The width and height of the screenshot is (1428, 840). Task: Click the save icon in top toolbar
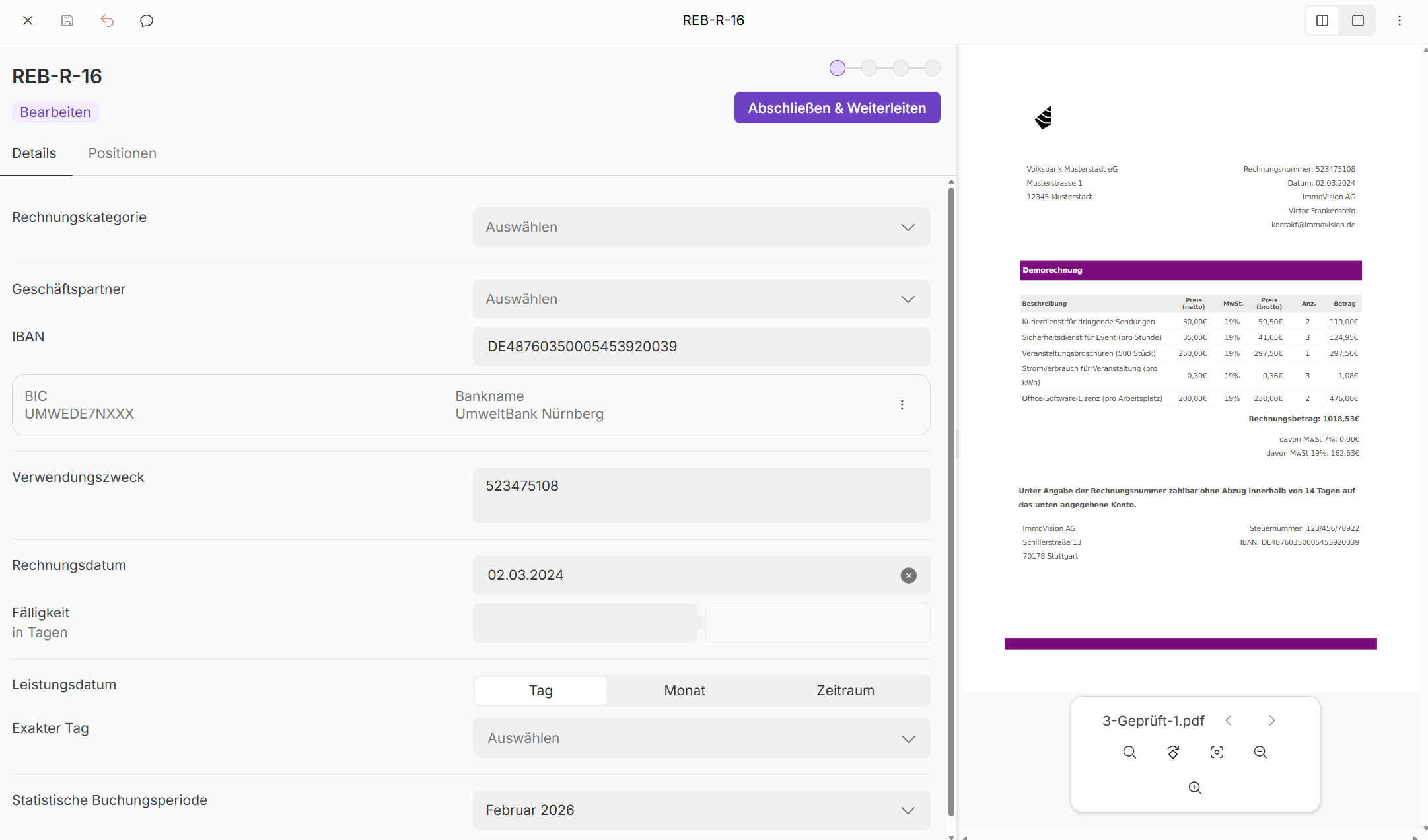coord(67,20)
